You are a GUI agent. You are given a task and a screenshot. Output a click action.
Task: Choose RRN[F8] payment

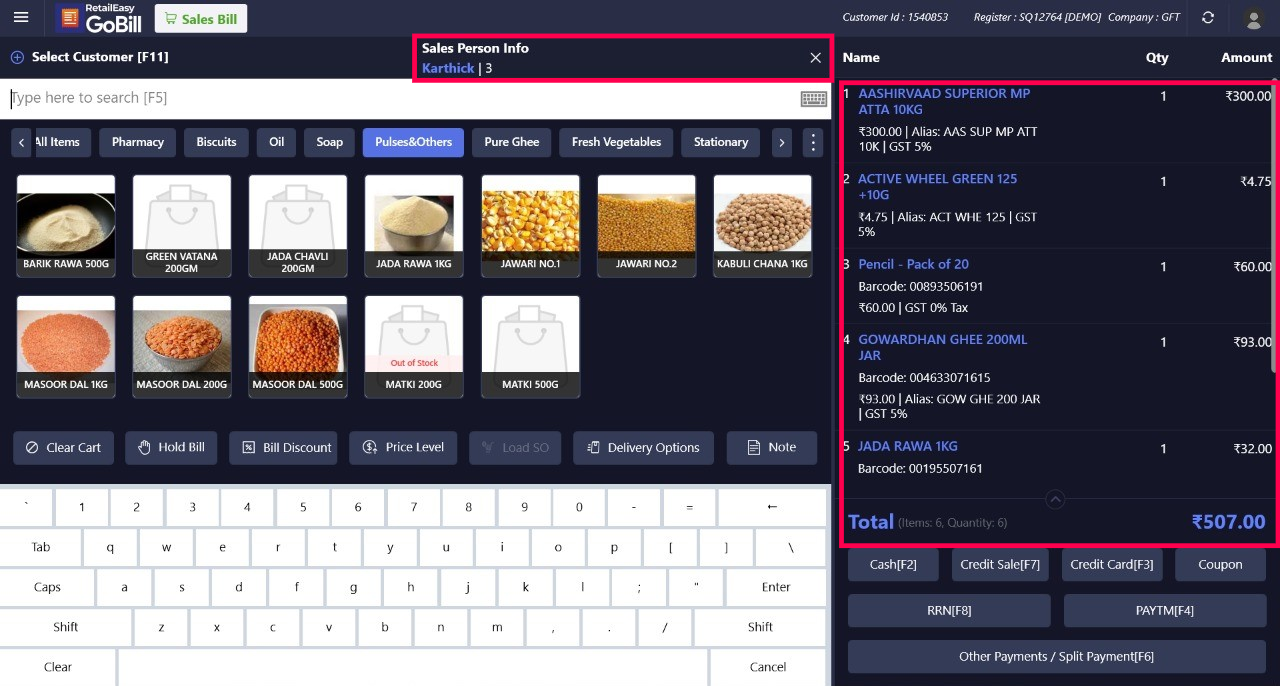coord(949,611)
